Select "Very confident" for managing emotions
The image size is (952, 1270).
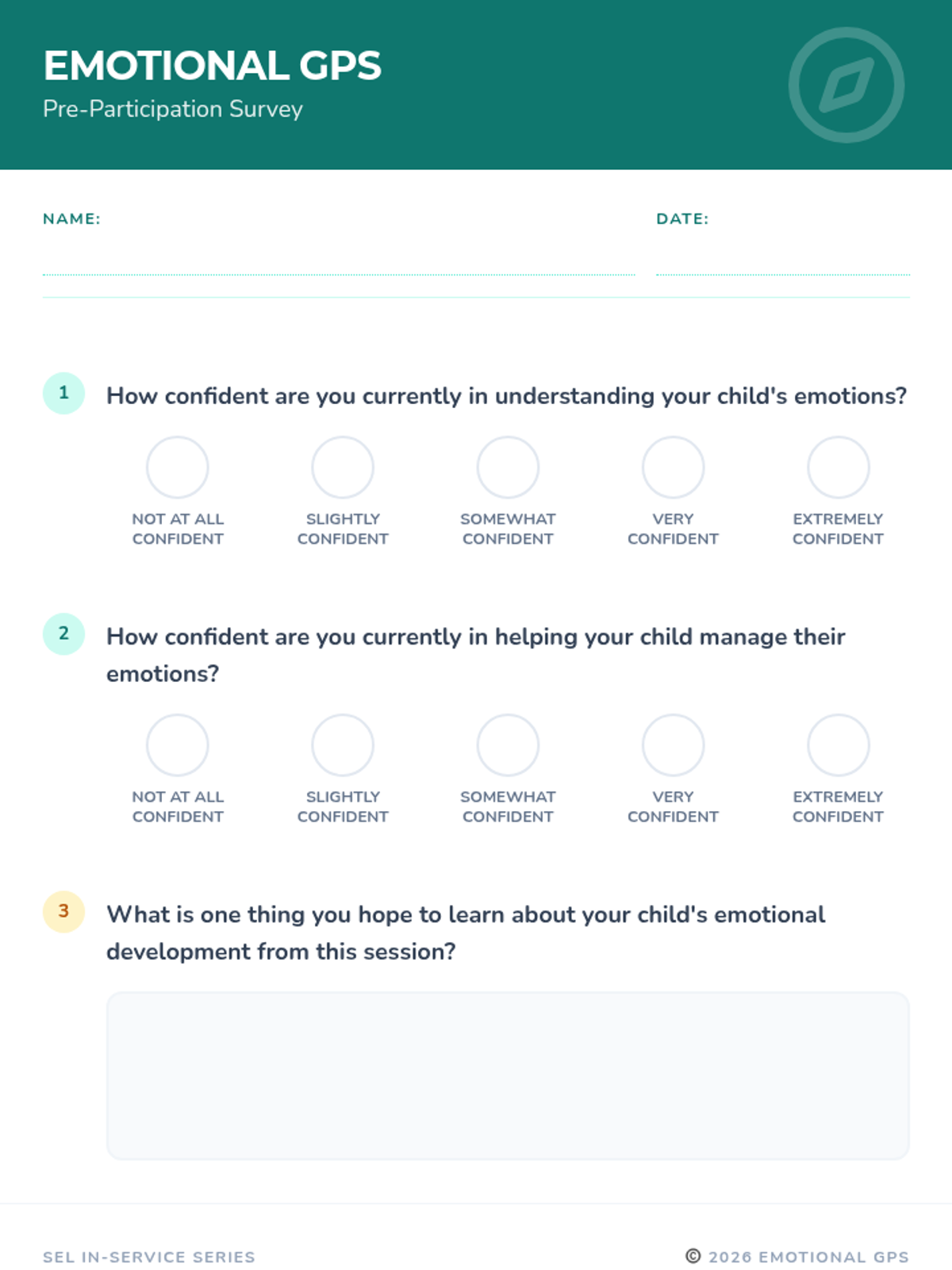coord(673,745)
